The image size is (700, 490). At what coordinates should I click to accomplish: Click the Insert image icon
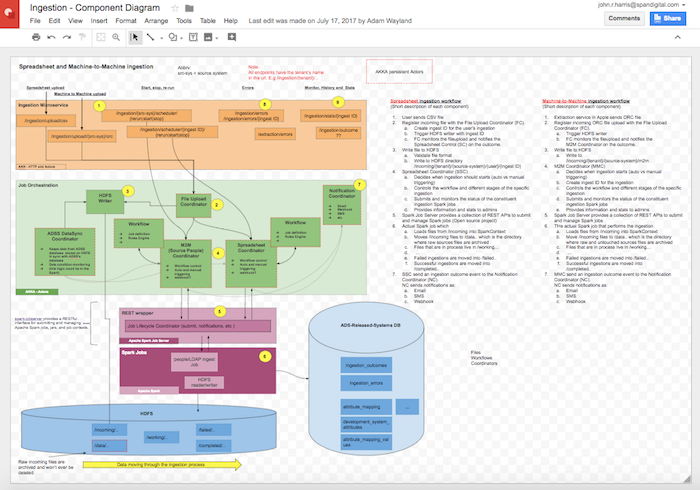tap(208, 37)
